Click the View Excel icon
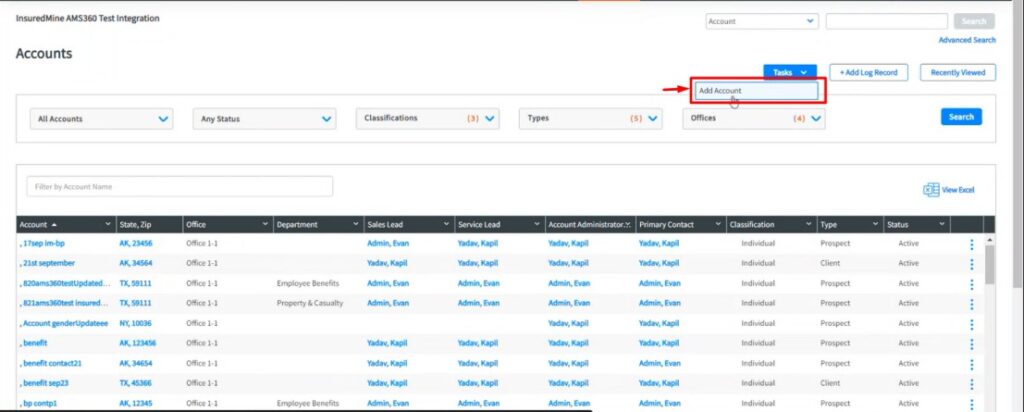The image size is (1024, 412). pos(931,189)
